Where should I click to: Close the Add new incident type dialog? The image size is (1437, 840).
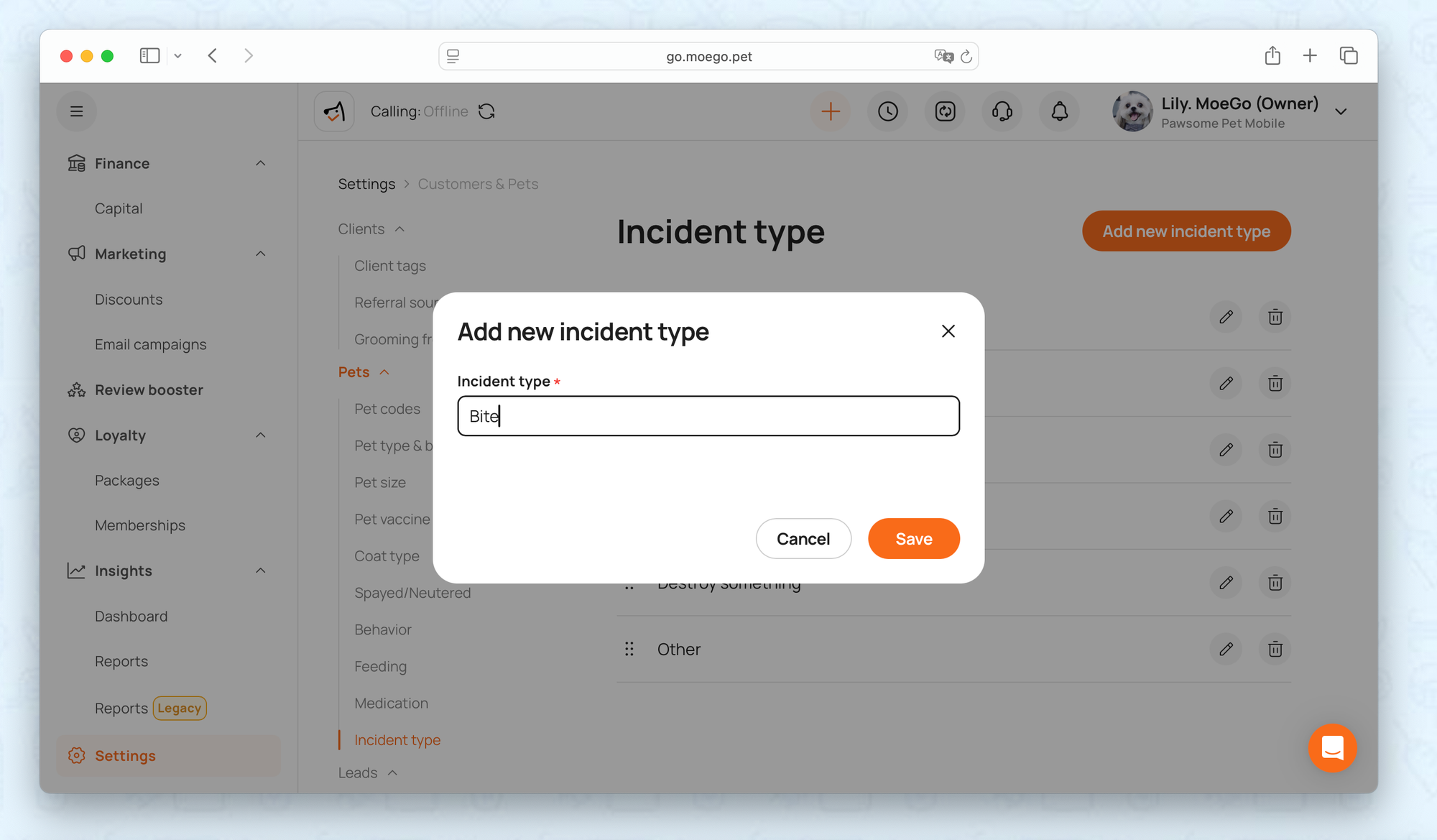pyautogui.click(x=948, y=331)
